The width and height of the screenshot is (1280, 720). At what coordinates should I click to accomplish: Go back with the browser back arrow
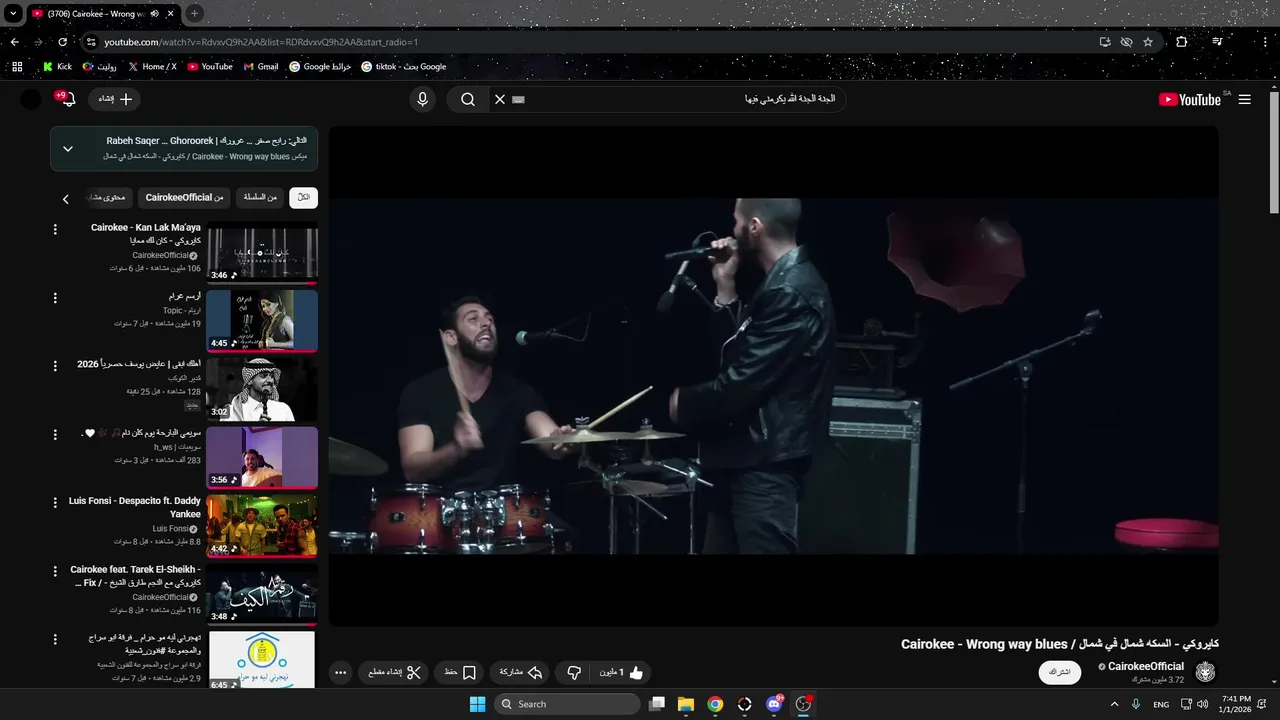(x=14, y=42)
